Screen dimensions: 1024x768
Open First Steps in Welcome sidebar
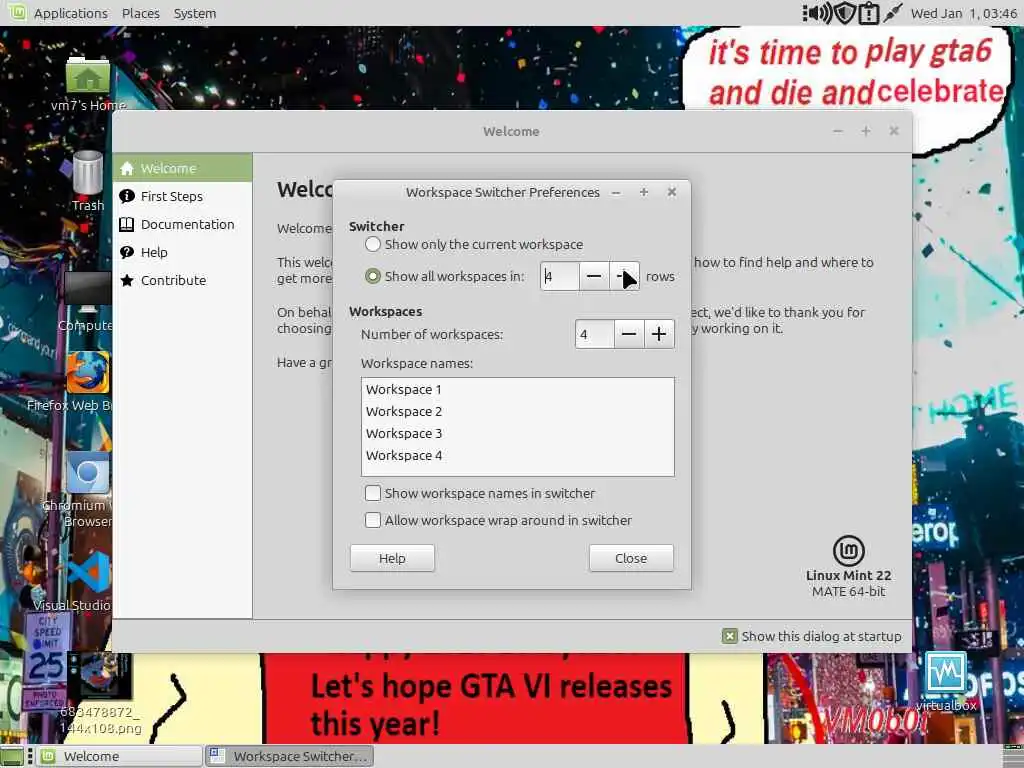point(182,197)
